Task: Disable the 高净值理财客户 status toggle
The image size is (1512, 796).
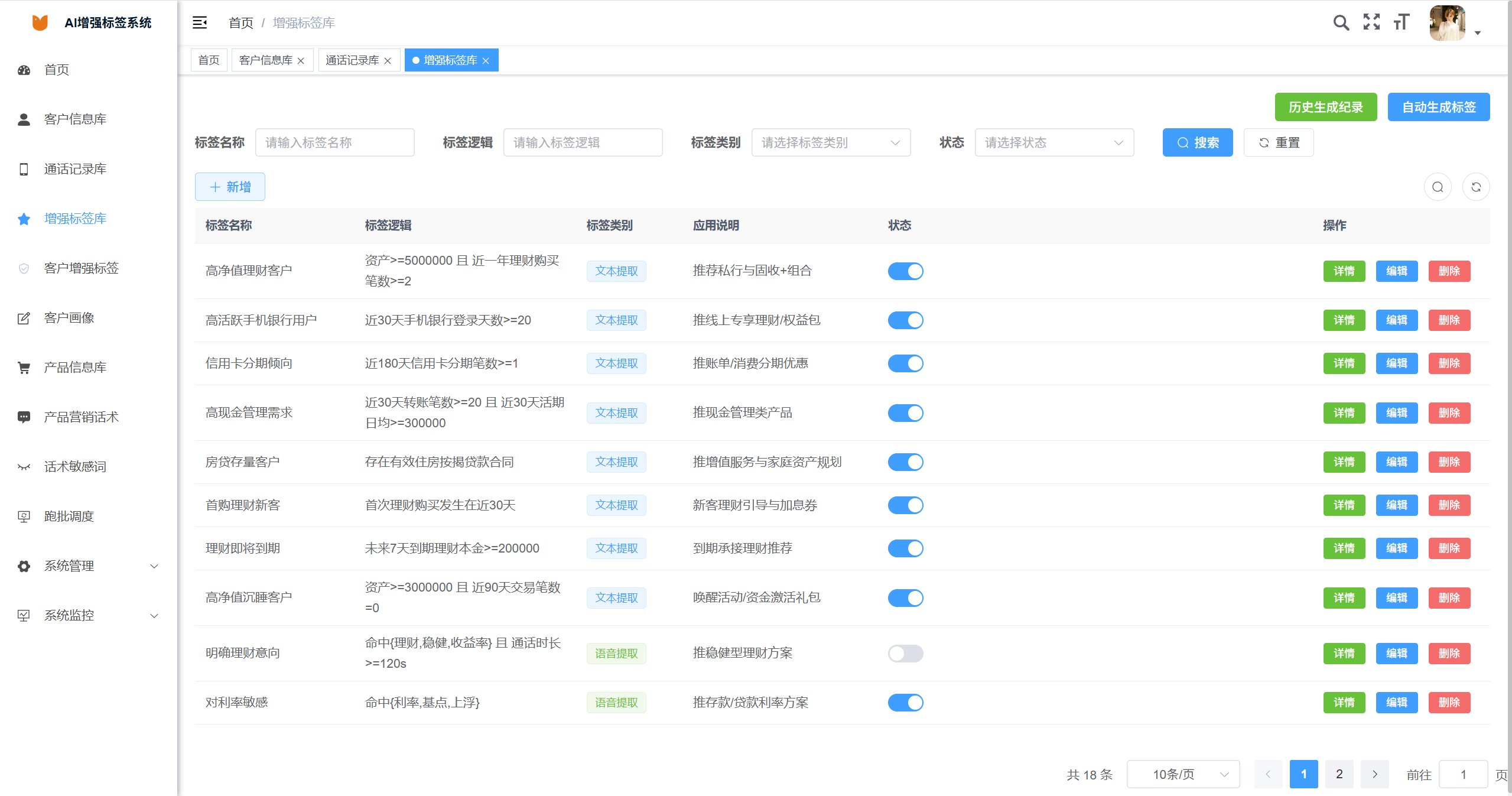Action: [905, 271]
